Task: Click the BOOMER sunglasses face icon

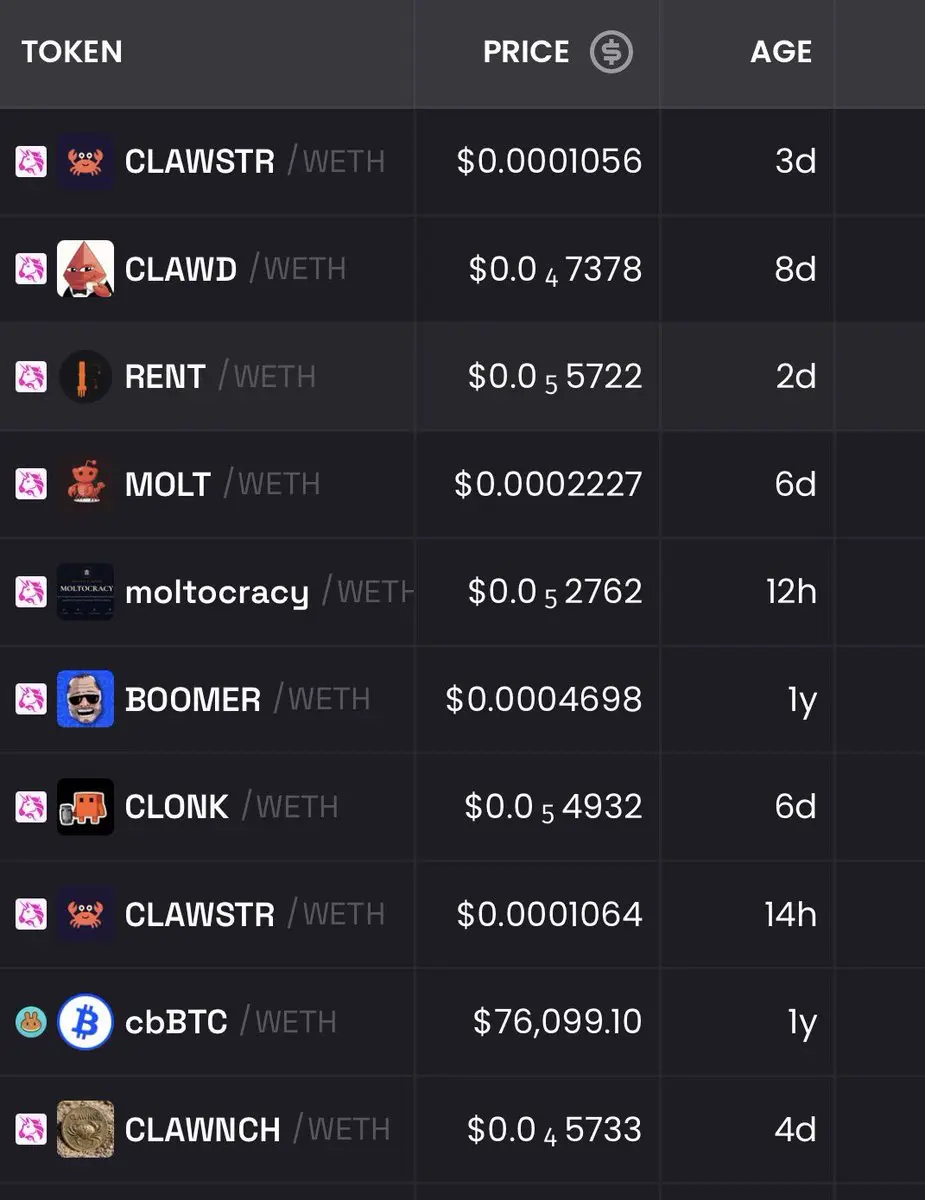Action: 85,699
